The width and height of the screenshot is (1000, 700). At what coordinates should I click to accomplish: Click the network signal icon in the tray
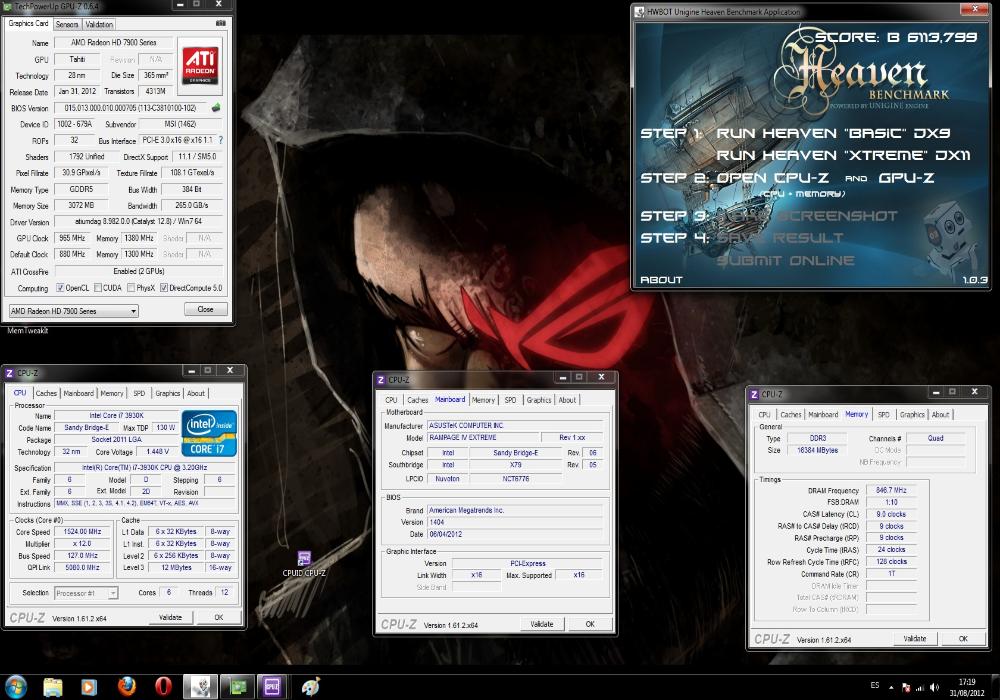tap(920, 688)
